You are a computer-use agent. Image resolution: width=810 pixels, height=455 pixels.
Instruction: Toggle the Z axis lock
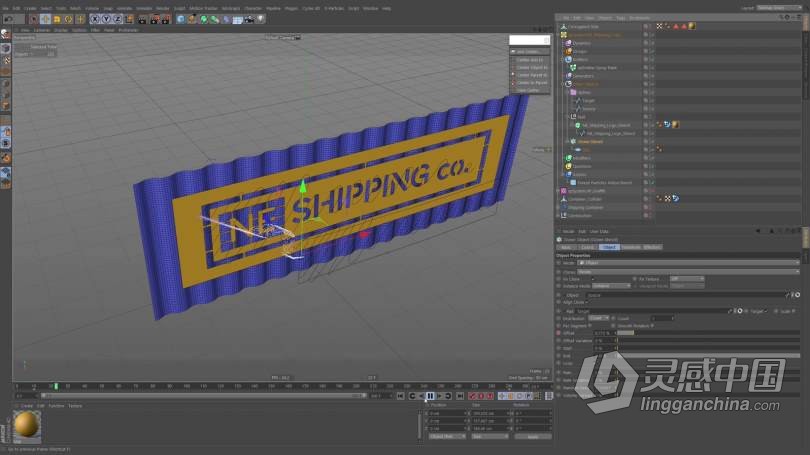[x=117, y=19]
